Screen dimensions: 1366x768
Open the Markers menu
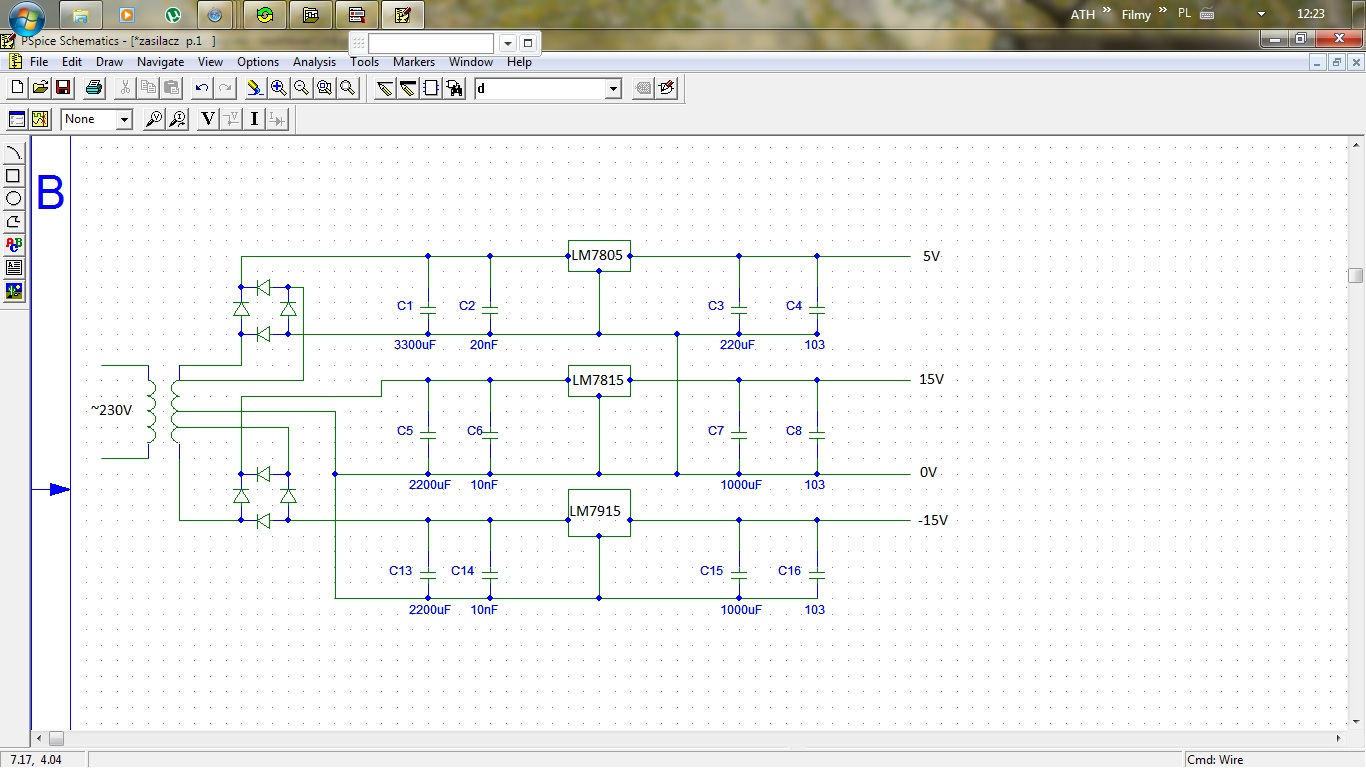click(x=413, y=62)
